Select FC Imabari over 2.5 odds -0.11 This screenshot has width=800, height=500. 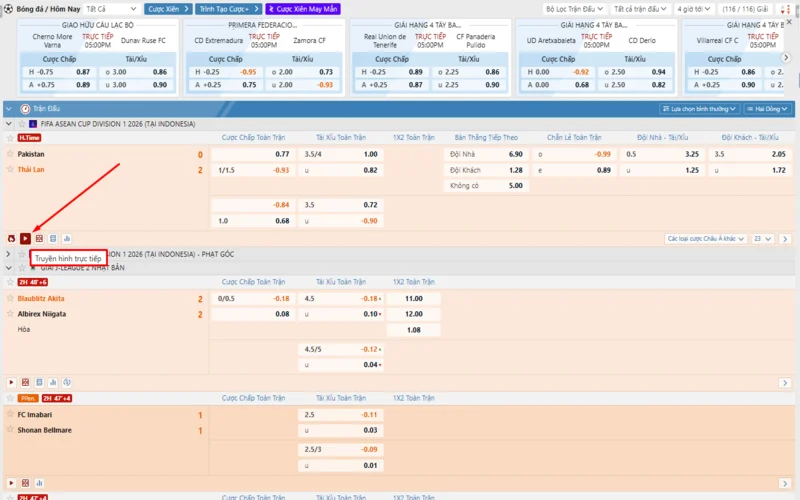coord(341,415)
